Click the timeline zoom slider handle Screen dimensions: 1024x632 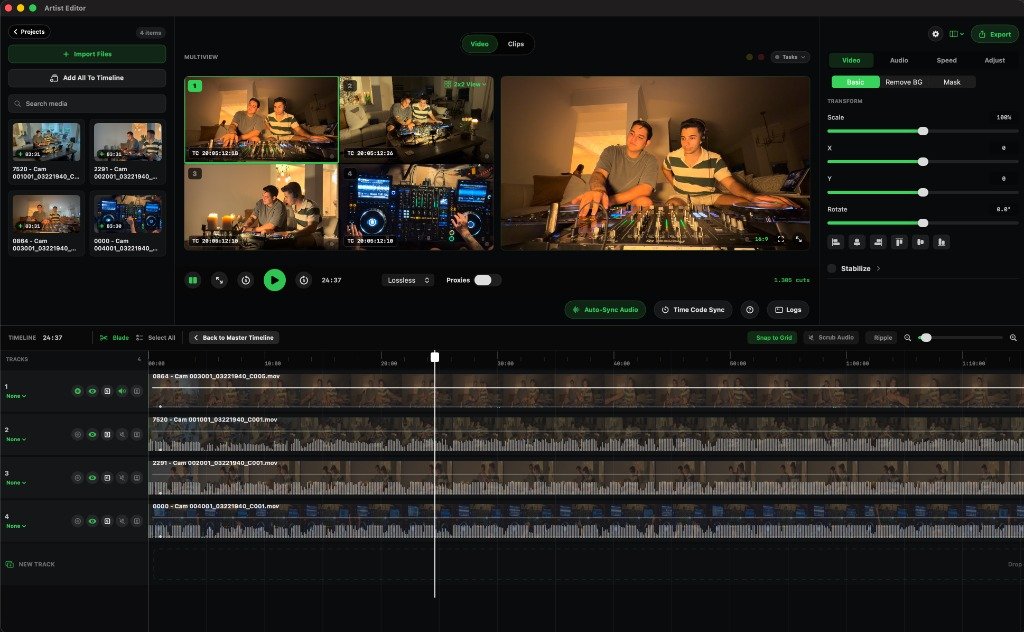coord(926,338)
